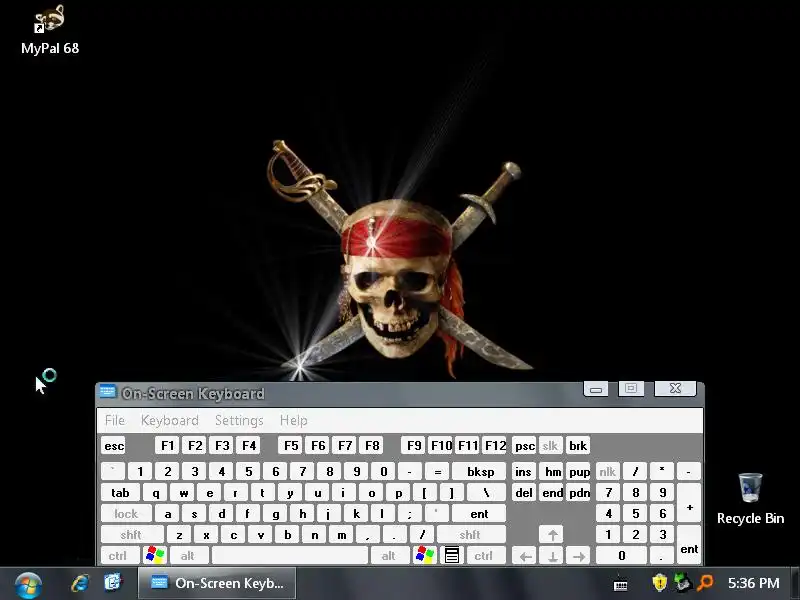Minimize the On-Screen Keyboard window
The width and height of the screenshot is (800, 600).
[595, 389]
